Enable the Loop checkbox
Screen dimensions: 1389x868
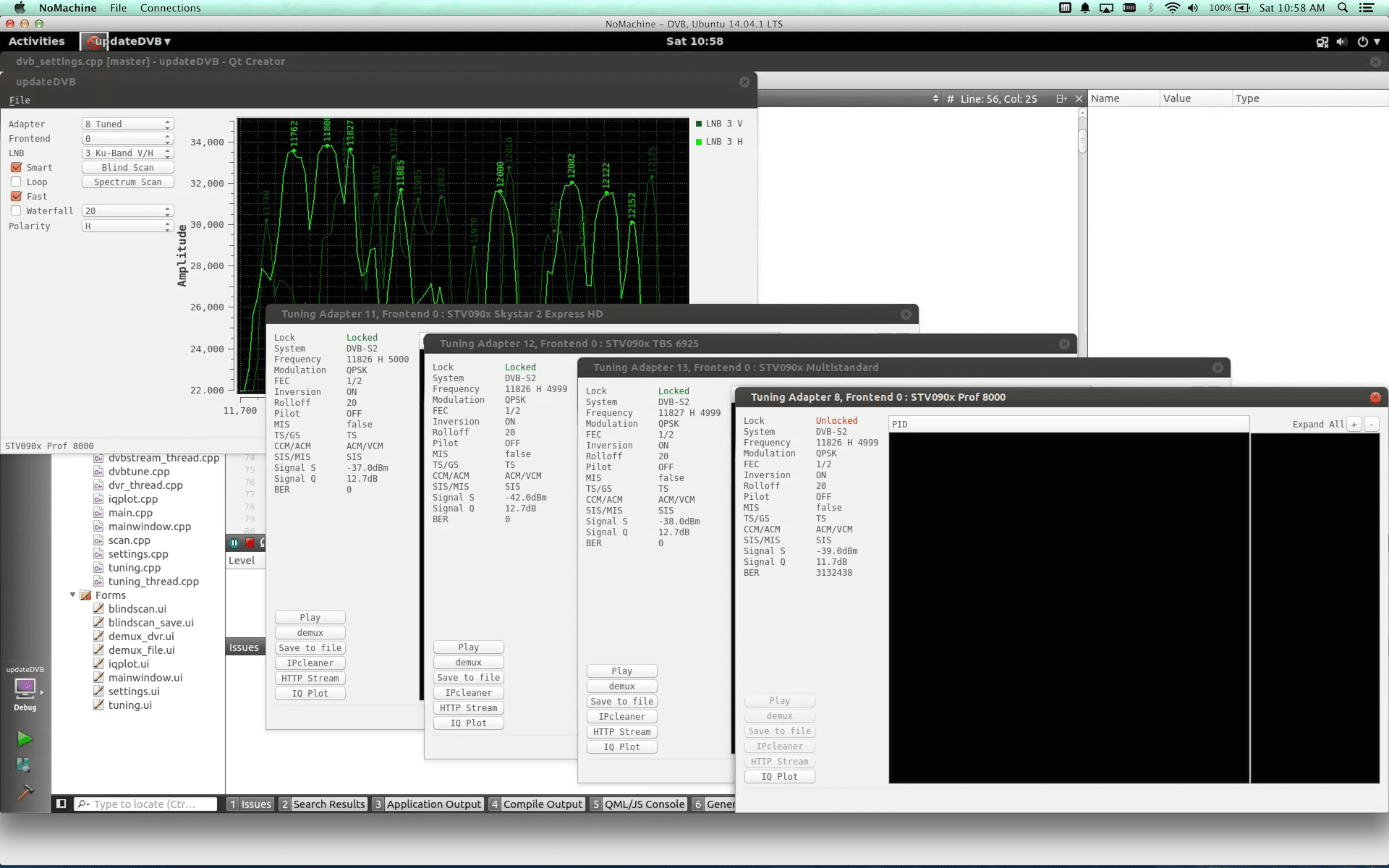(x=16, y=182)
